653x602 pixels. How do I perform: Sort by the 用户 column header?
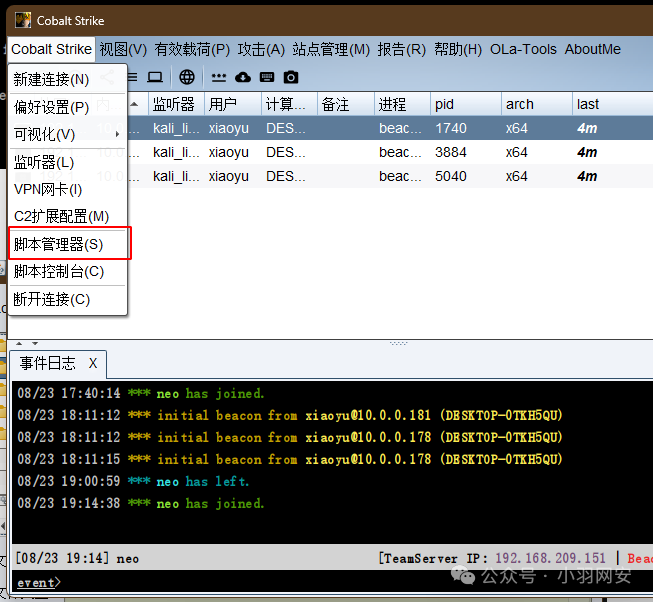coord(233,104)
